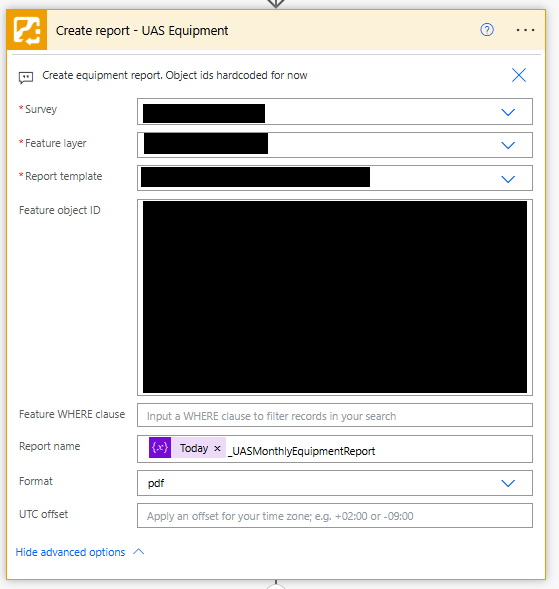
Task: Dismiss the comment with the X icon
Action: coord(519,75)
